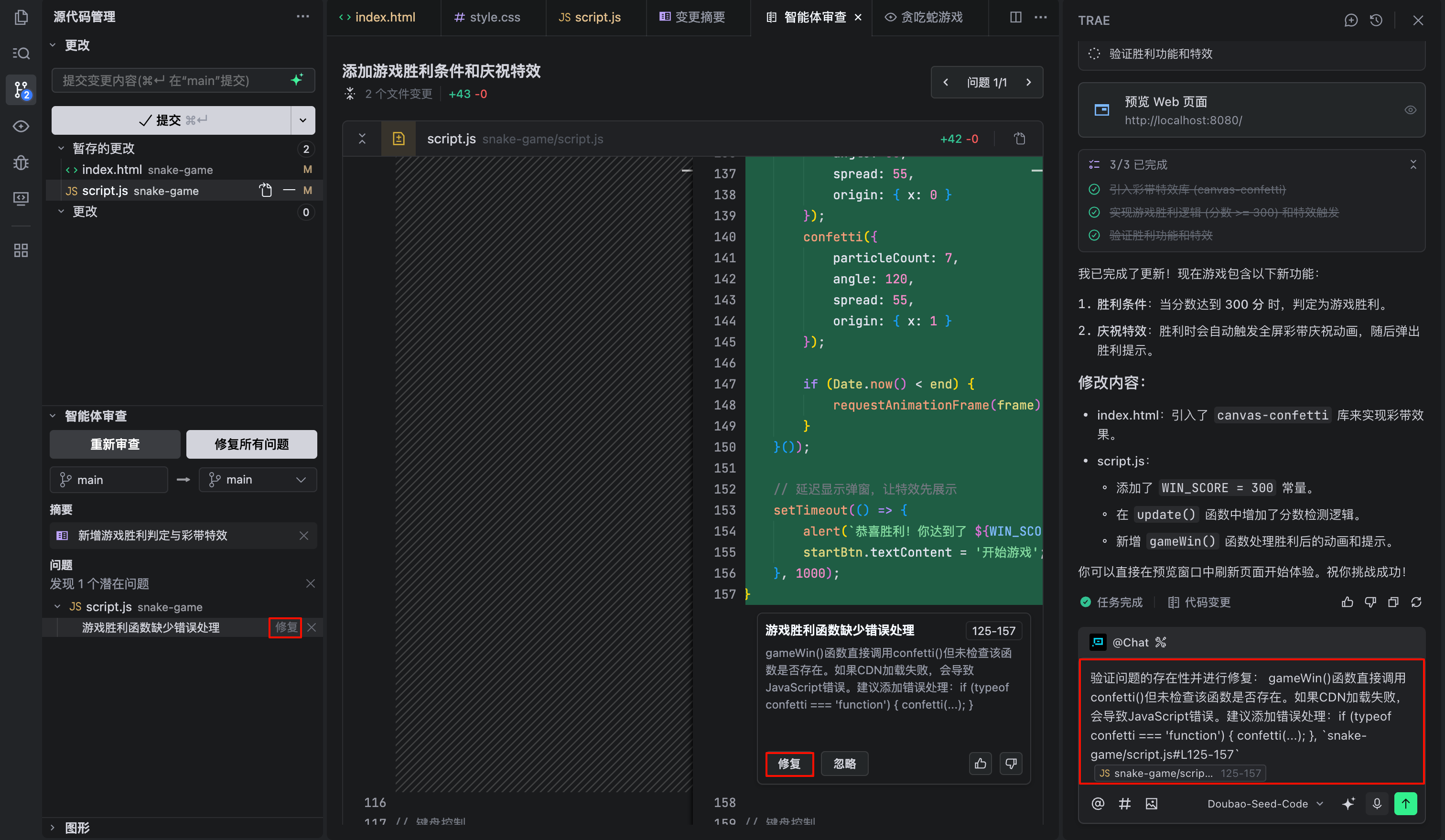
Task: Unstage script.js with the minus icon
Action: [x=290, y=190]
